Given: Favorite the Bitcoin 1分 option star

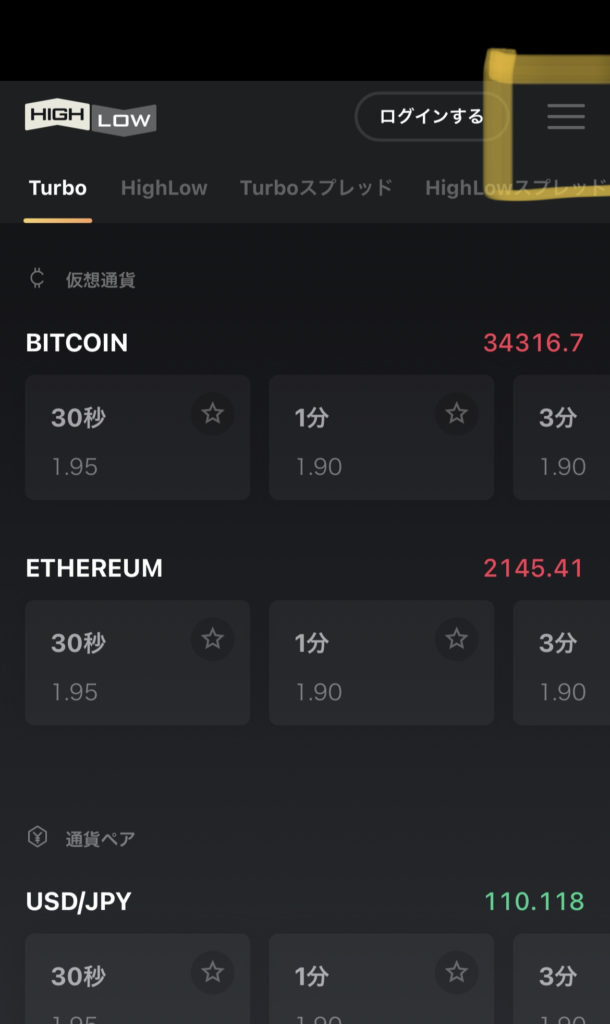Looking at the screenshot, I should point(457,414).
